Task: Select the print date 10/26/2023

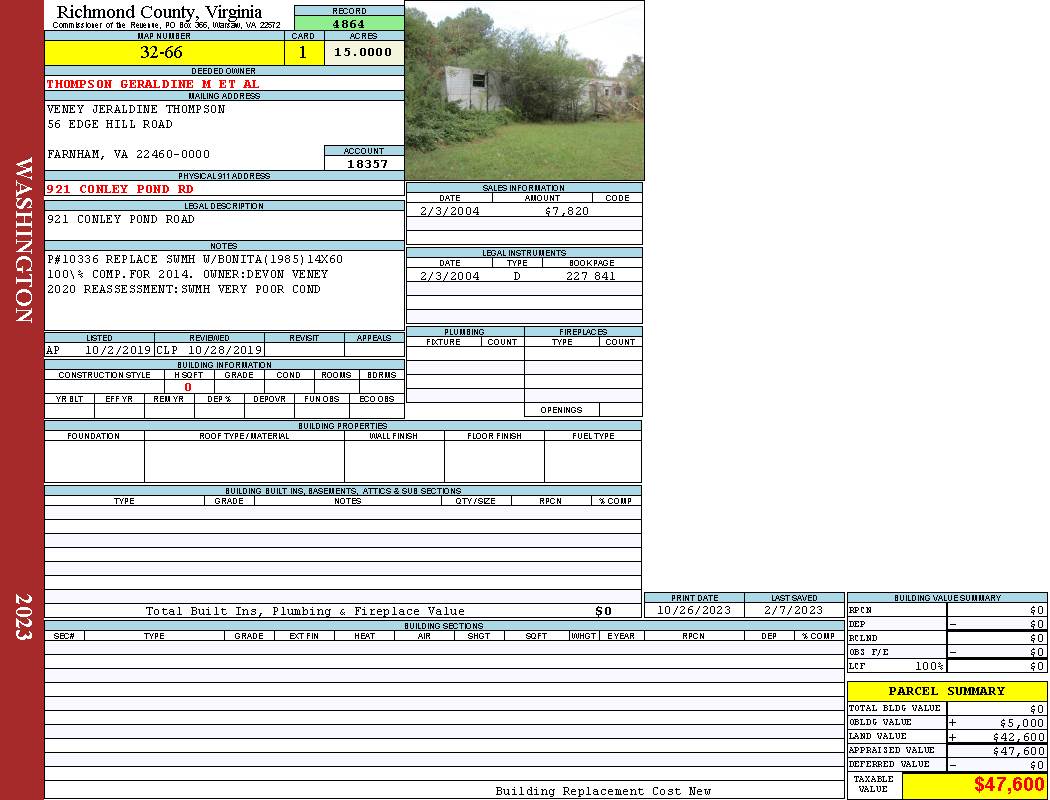Action: pyautogui.click(x=693, y=610)
